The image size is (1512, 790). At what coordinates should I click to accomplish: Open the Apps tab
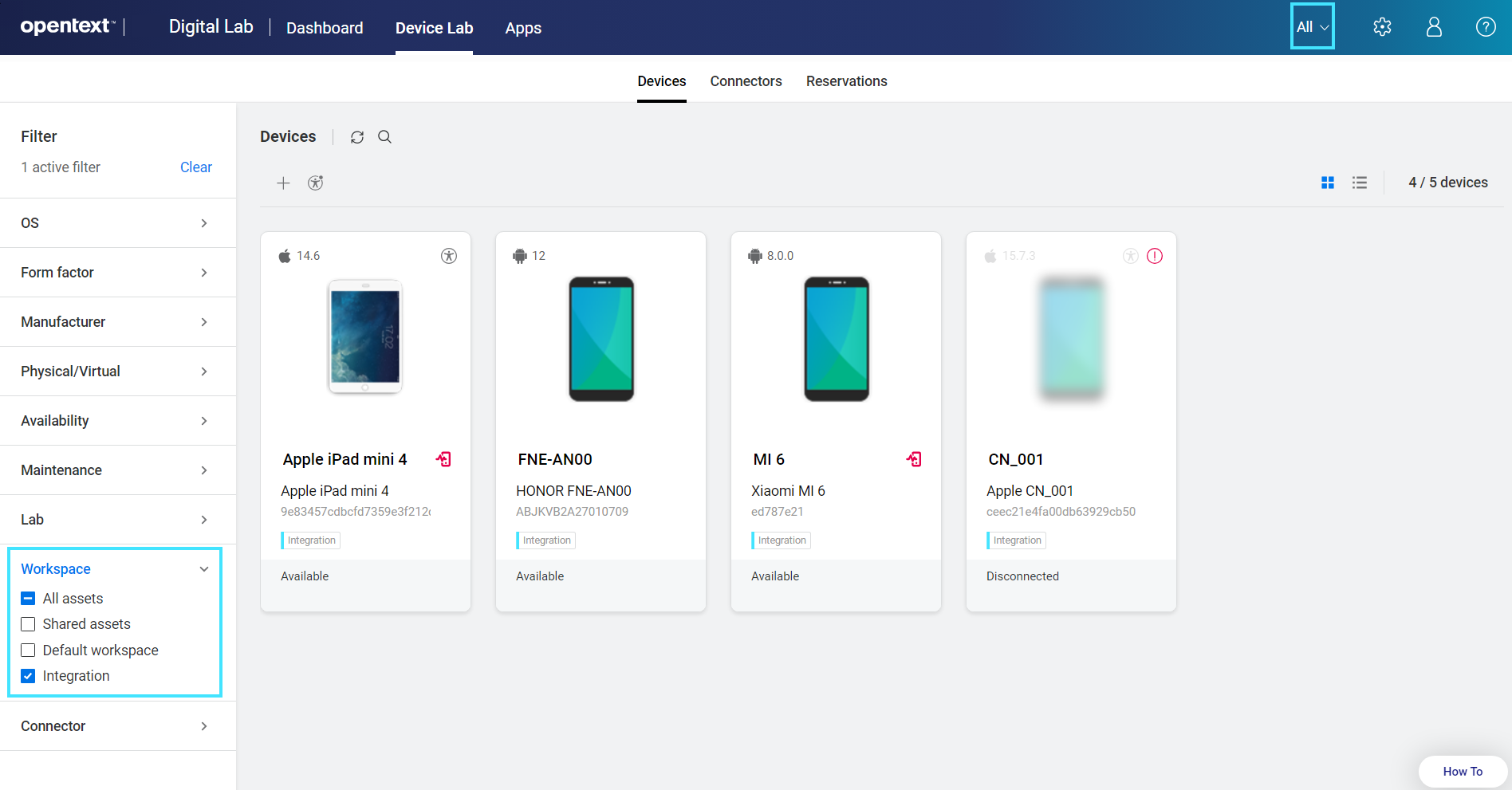point(523,28)
